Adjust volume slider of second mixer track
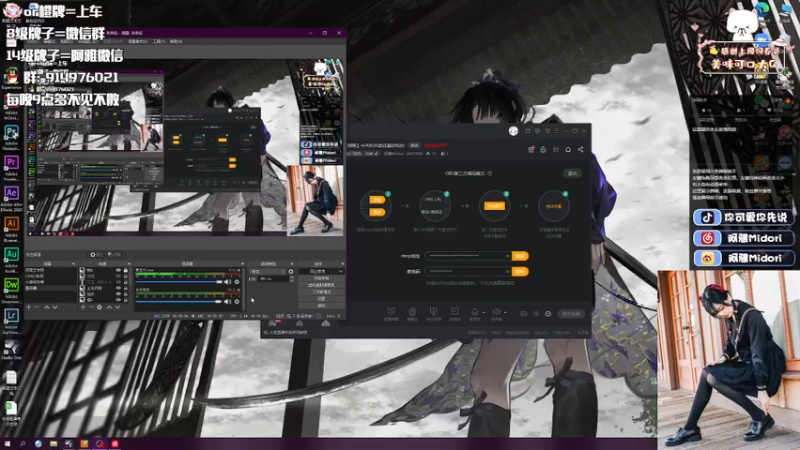The width and height of the screenshot is (800, 450). tap(179, 302)
